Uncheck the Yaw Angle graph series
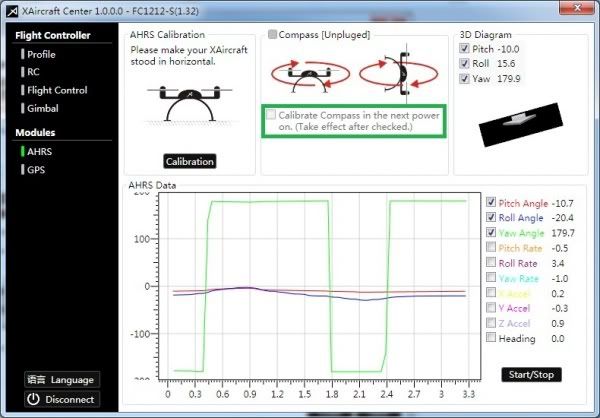This screenshot has width=600, height=418. coord(491,232)
